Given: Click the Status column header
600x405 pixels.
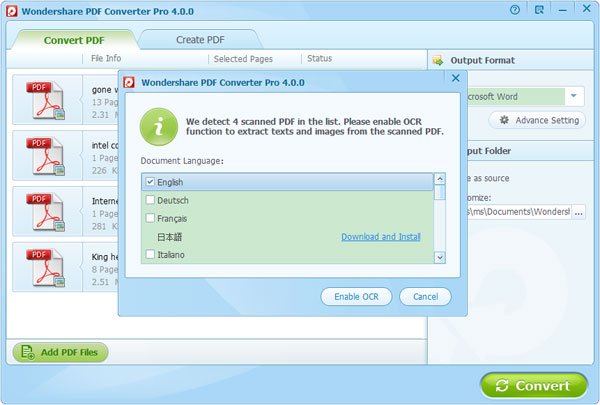Looking at the screenshot, I should [x=320, y=58].
